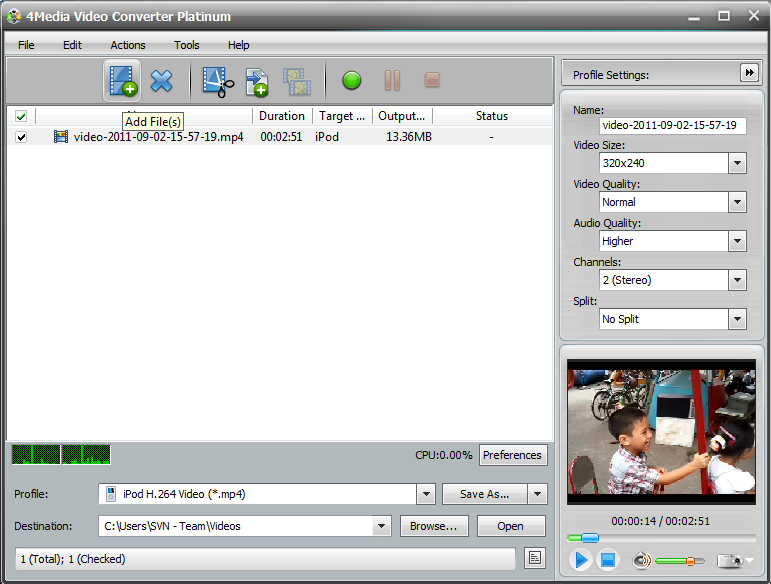Image resolution: width=771 pixels, height=584 pixels.
Task: Stop the preview playback
Action: click(x=608, y=559)
